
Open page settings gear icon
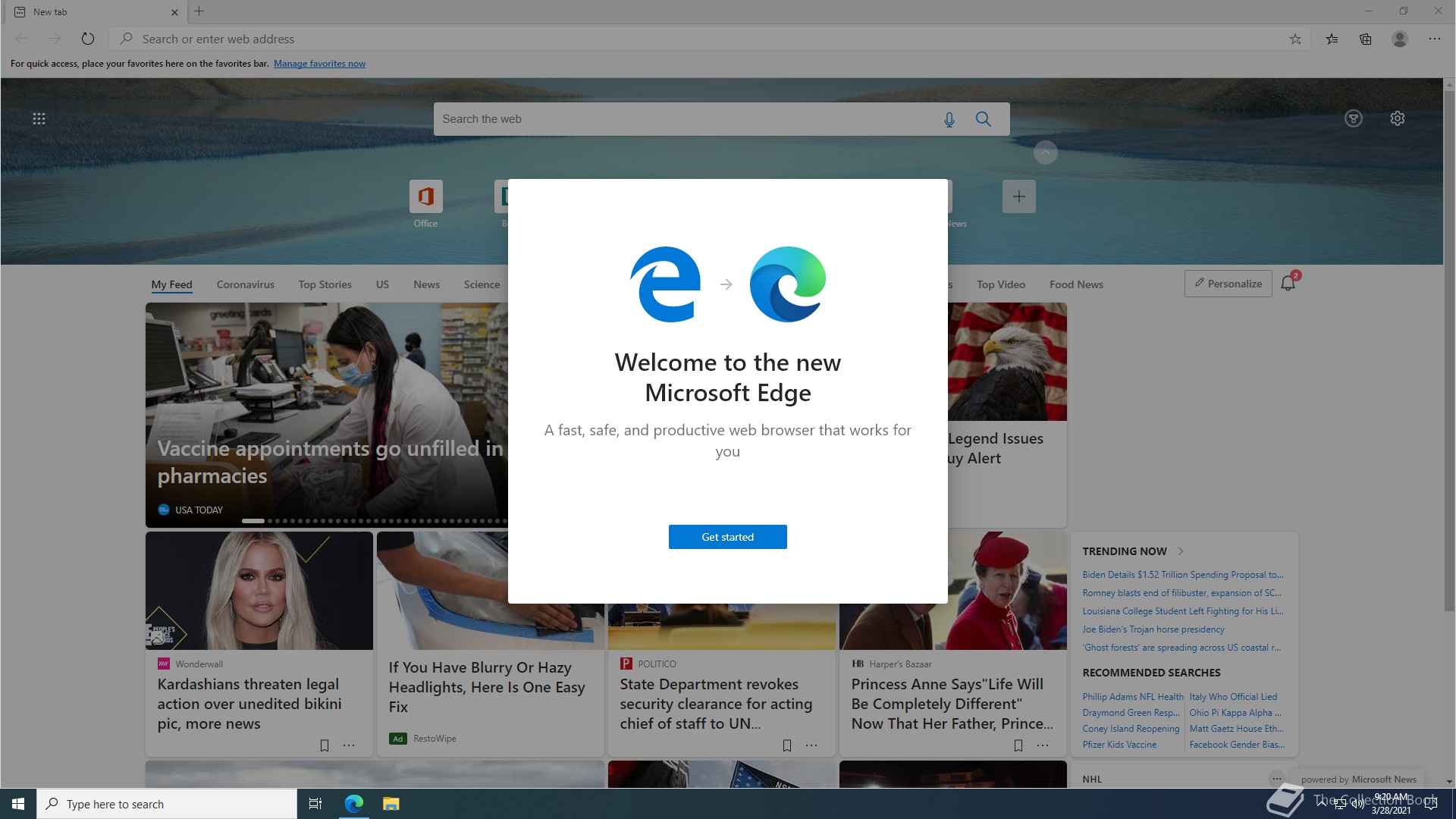(x=1398, y=118)
